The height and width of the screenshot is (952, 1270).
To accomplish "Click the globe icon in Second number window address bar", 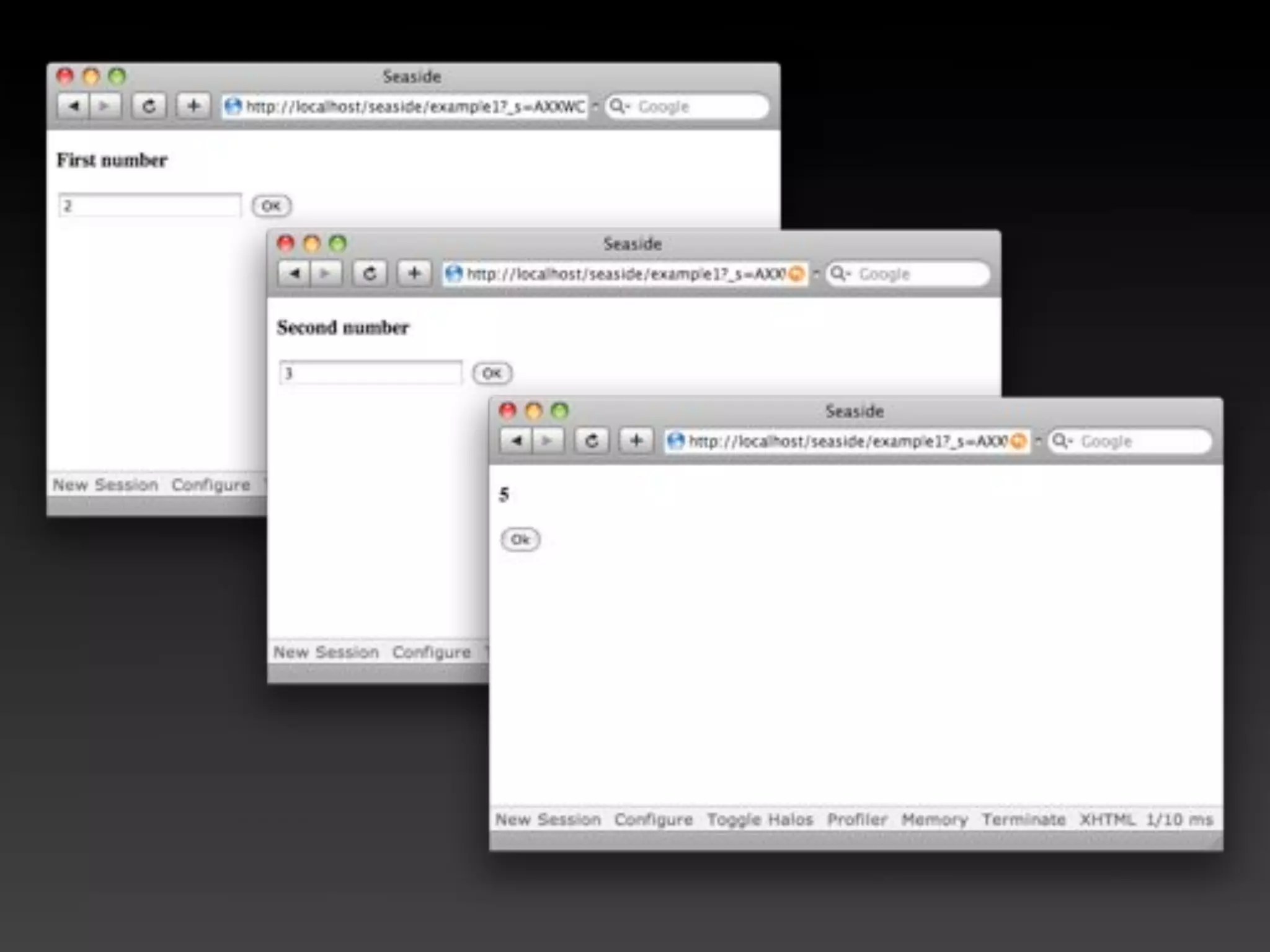I will point(454,274).
